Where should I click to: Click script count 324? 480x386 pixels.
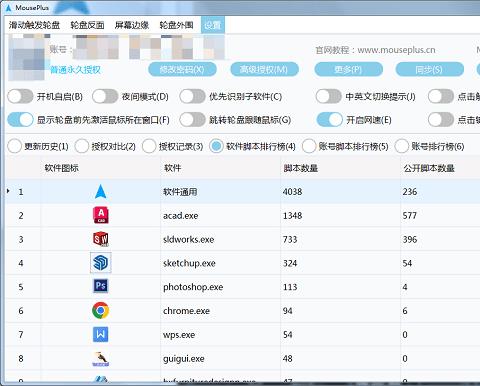coord(290,263)
